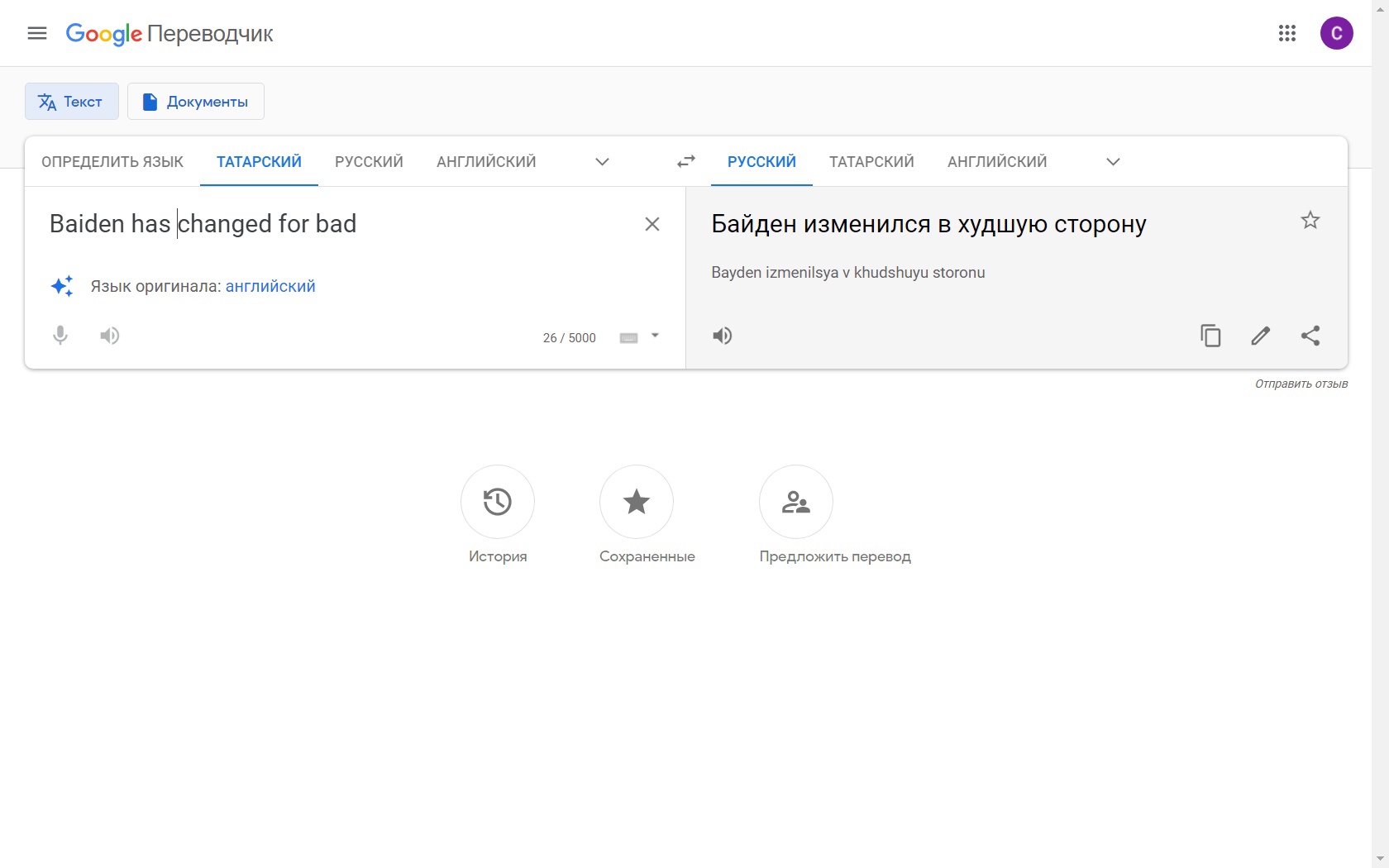Image resolution: width=1389 pixels, height=868 pixels.
Task: Open Предложить перевод contribute page
Action: coord(835,516)
